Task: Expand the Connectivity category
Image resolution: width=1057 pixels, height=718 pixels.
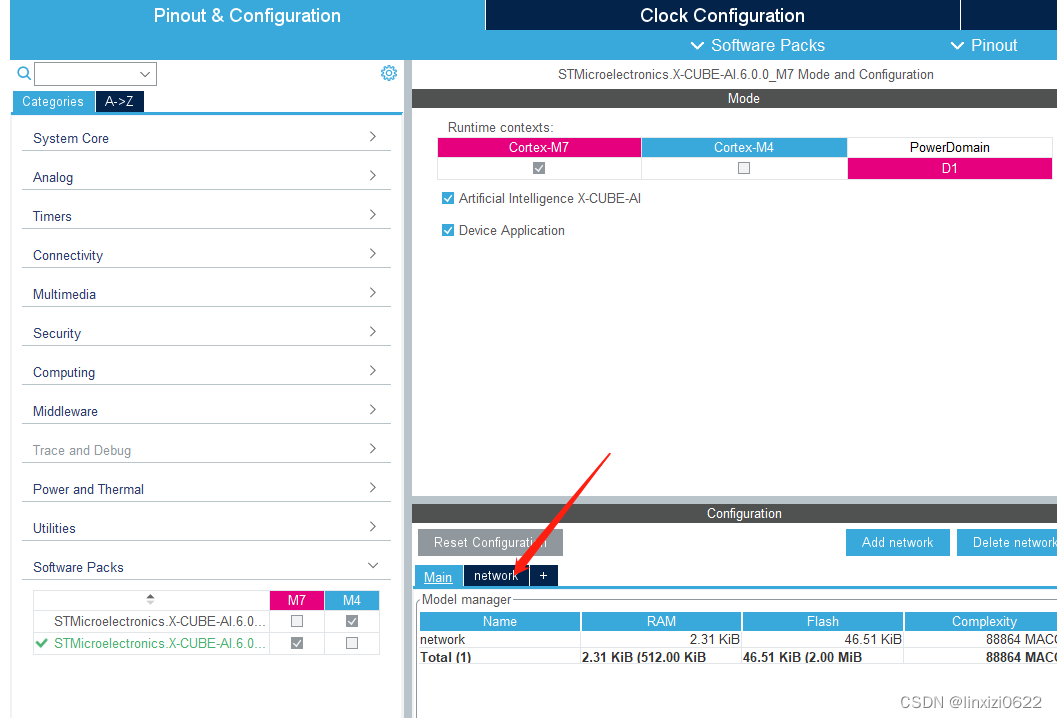Action: pos(206,255)
